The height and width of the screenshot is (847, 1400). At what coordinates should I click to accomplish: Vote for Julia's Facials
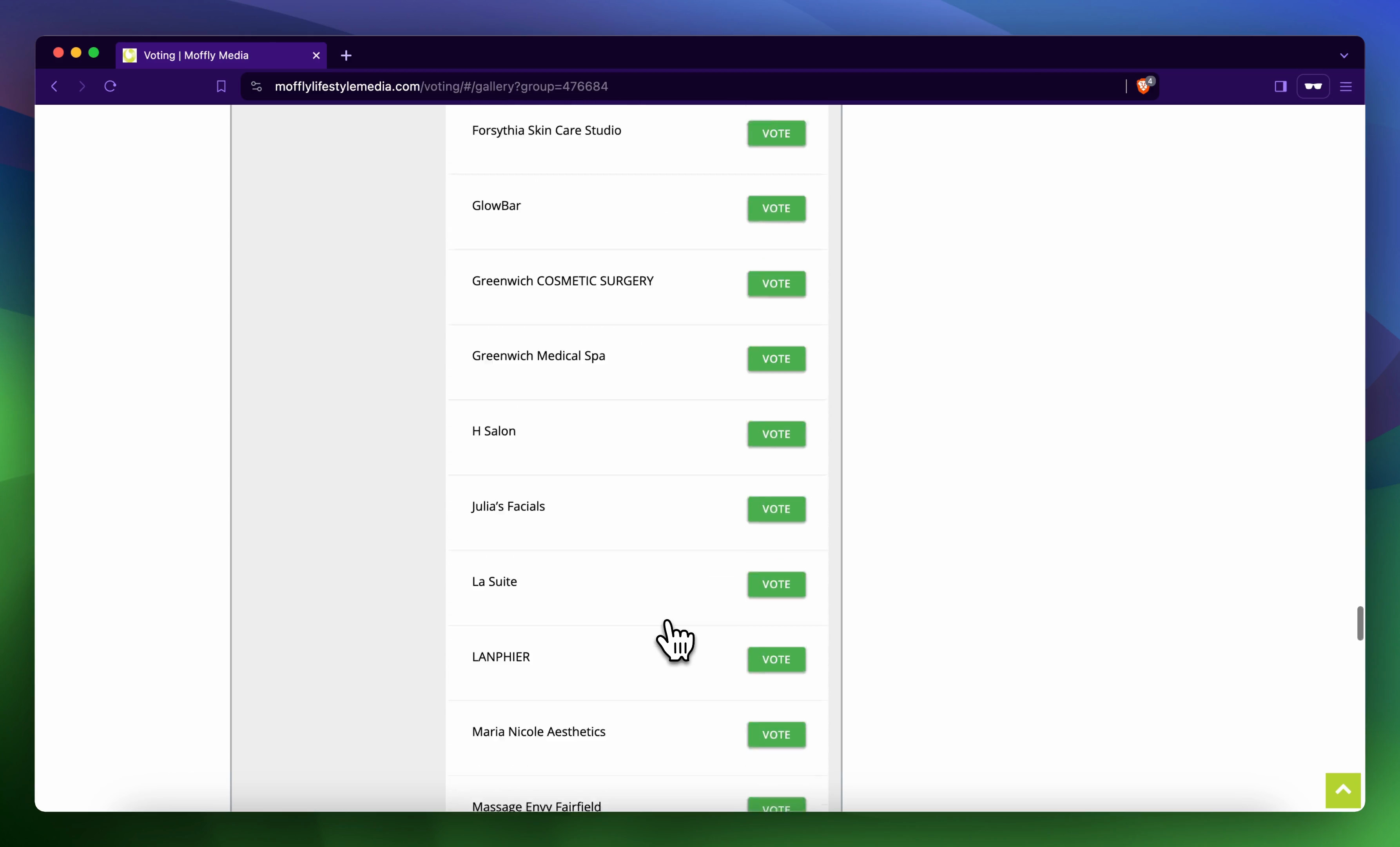point(776,509)
